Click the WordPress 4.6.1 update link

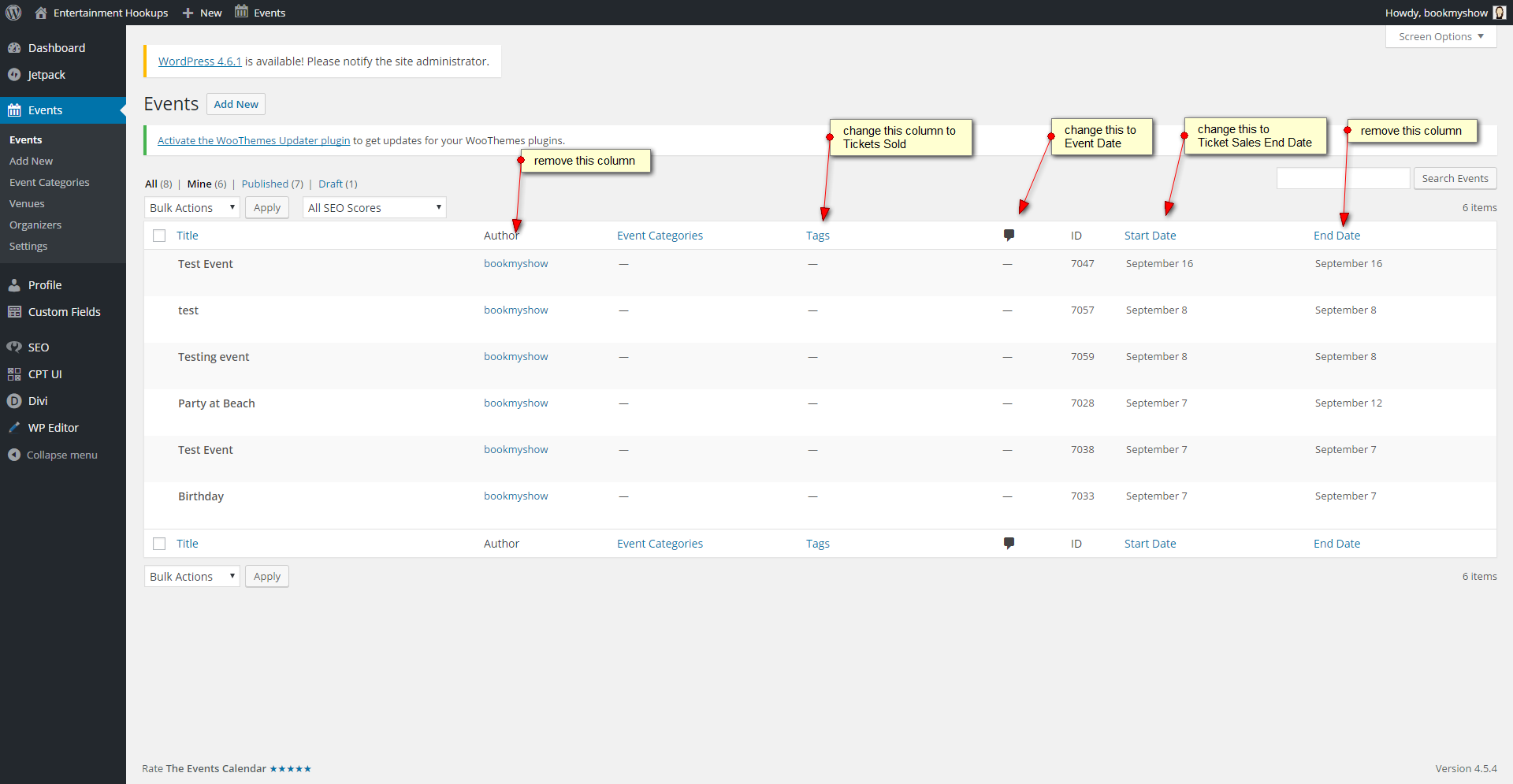[x=199, y=61]
